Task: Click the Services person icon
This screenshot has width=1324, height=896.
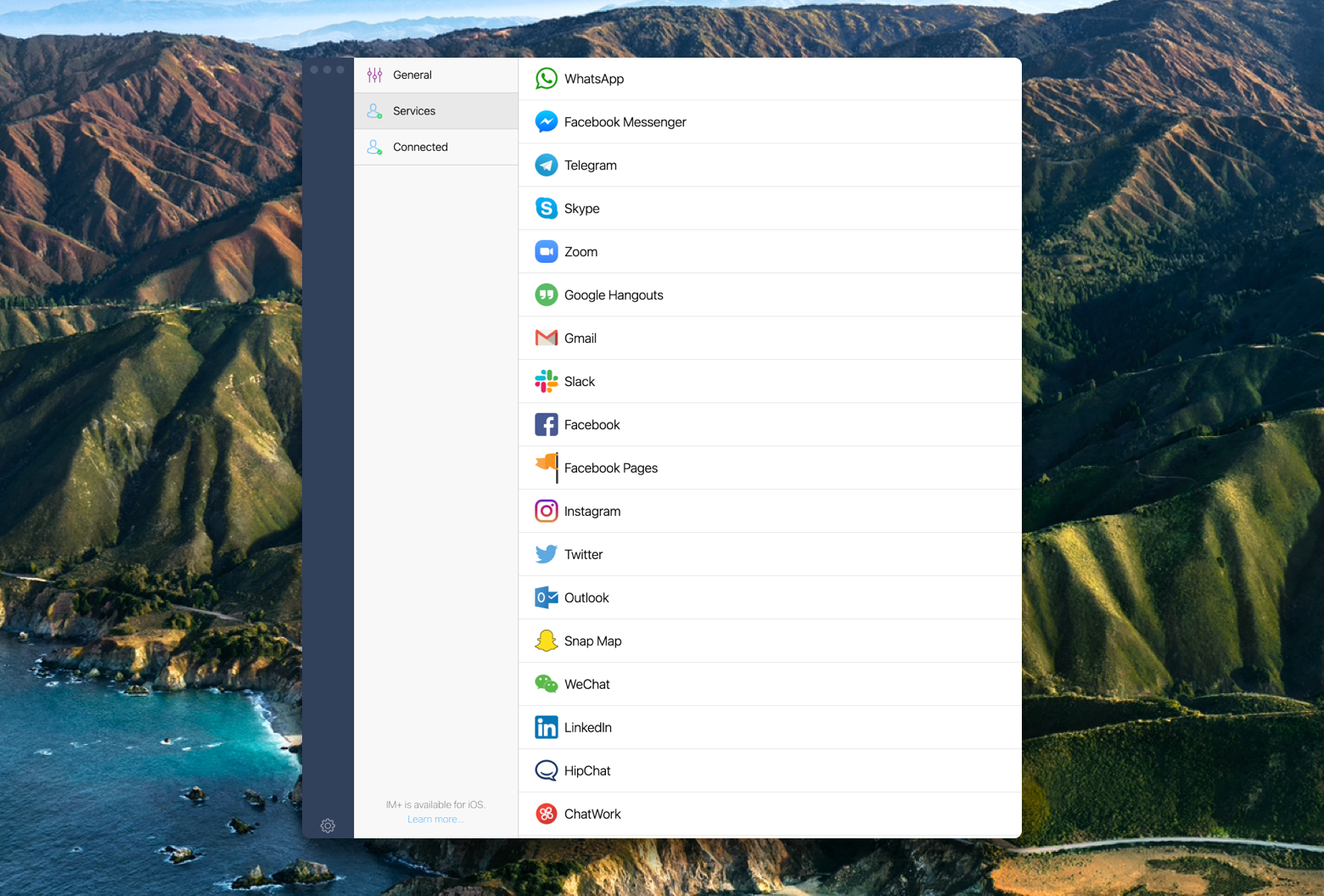Action: 374,111
